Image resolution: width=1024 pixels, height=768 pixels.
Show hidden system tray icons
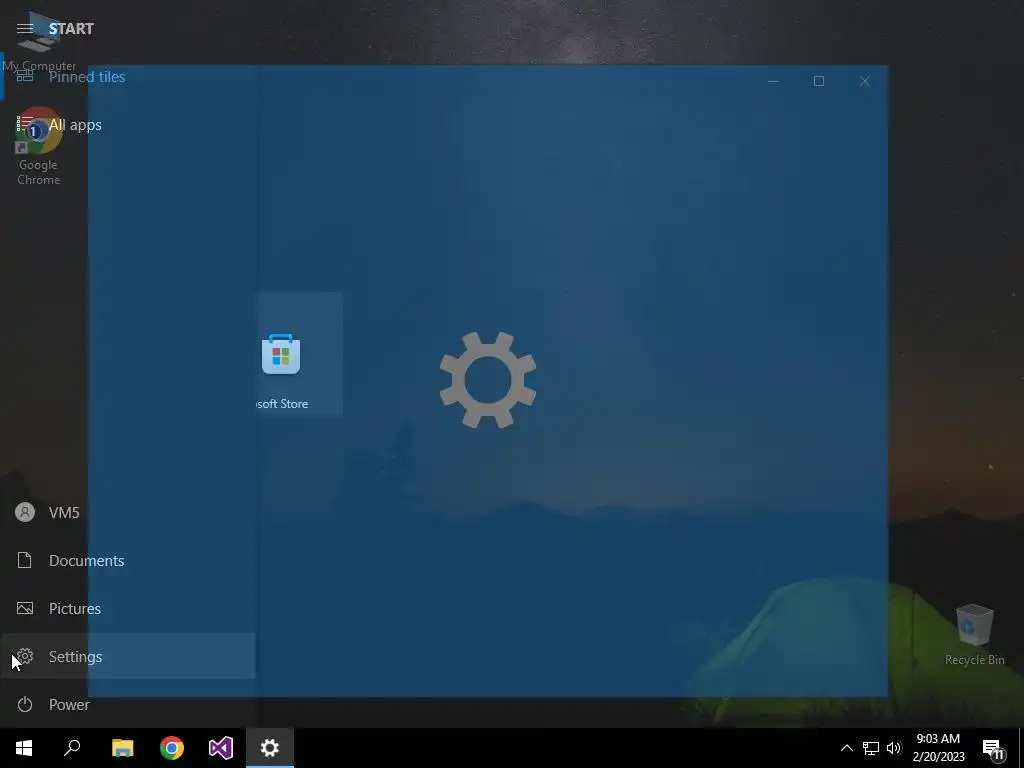tap(846, 748)
